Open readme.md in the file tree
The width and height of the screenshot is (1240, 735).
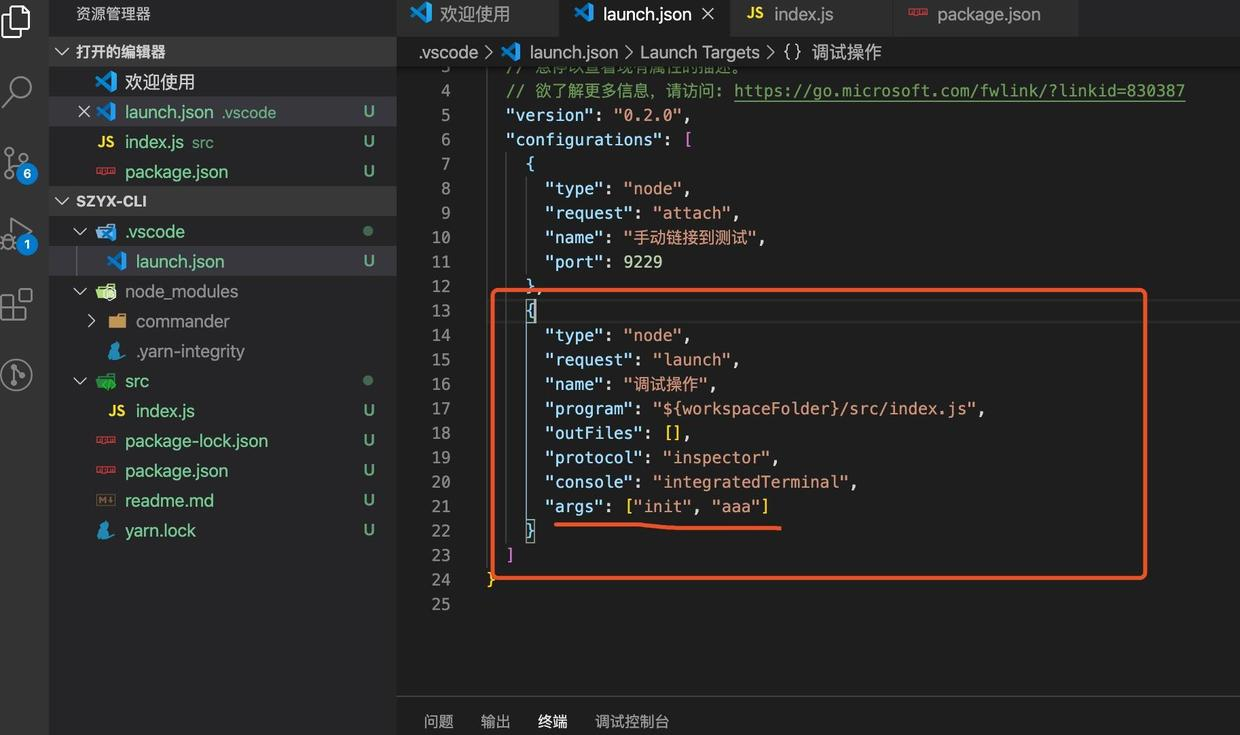222,501
